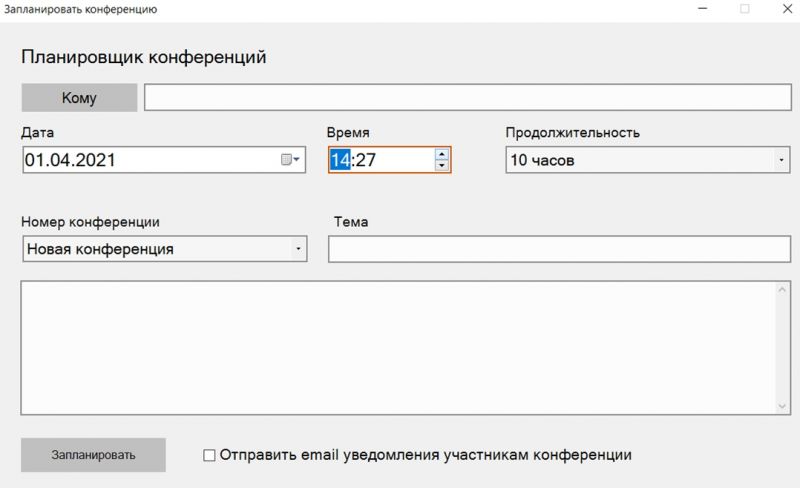Increase time with the up spinner arrow

442,154
